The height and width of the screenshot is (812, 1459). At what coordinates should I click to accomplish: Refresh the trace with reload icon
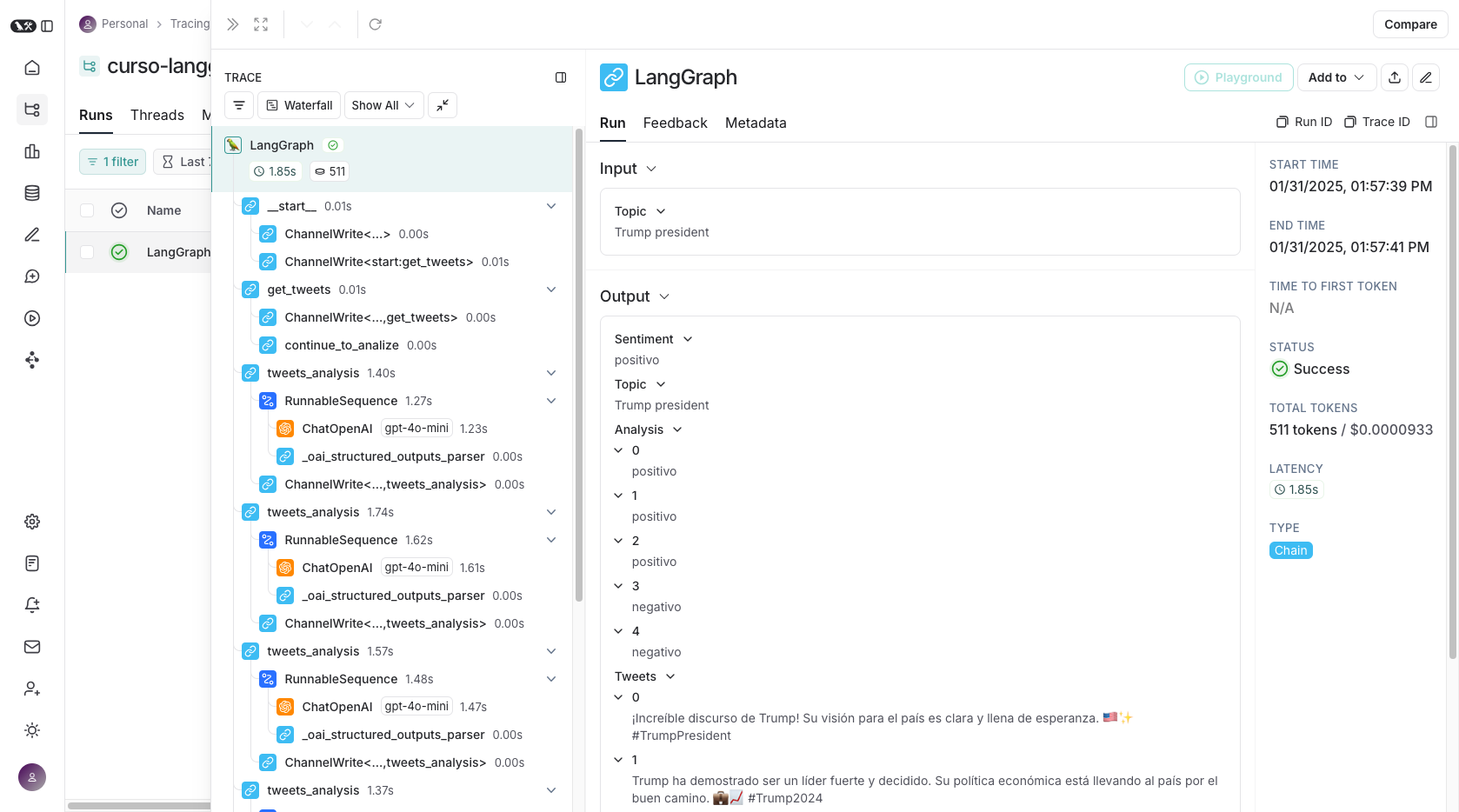click(376, 24)
